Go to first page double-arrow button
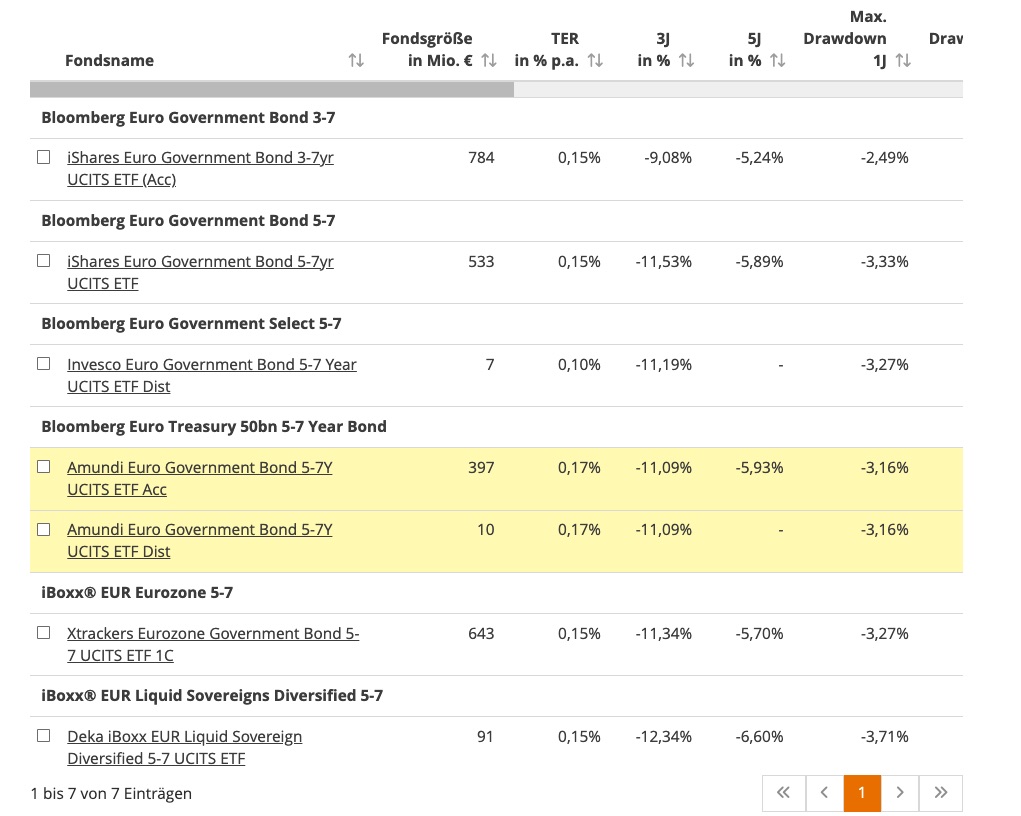Image resolution: width=1021 pixels, height=816 pixels. click(783, 793)
